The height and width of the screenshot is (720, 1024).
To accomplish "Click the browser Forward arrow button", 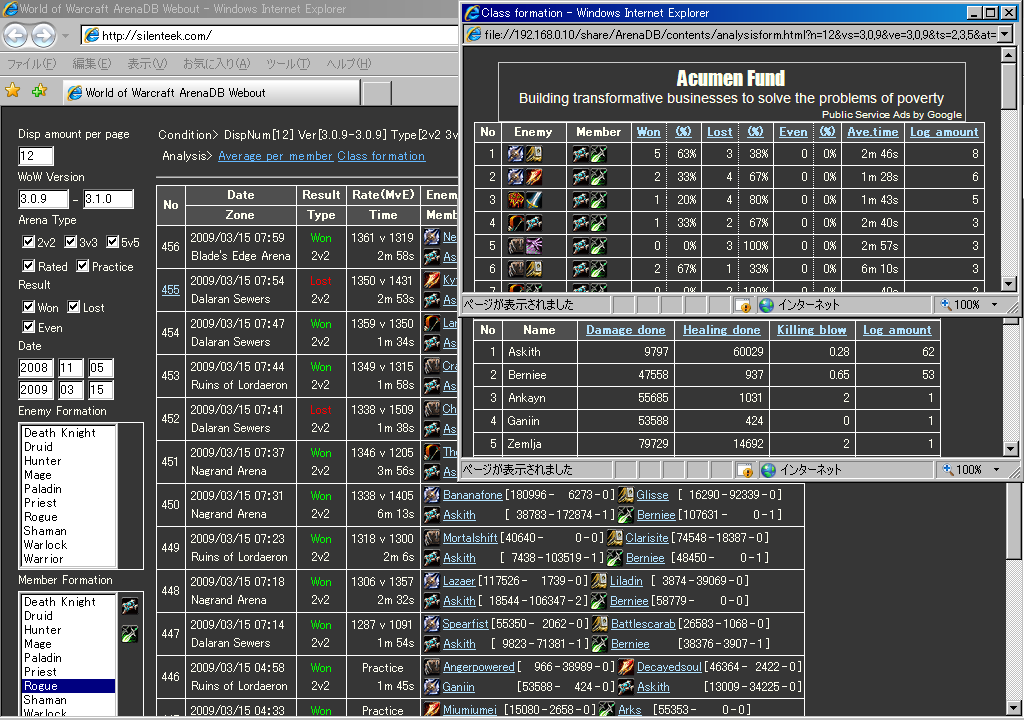I will coord(44,35).
